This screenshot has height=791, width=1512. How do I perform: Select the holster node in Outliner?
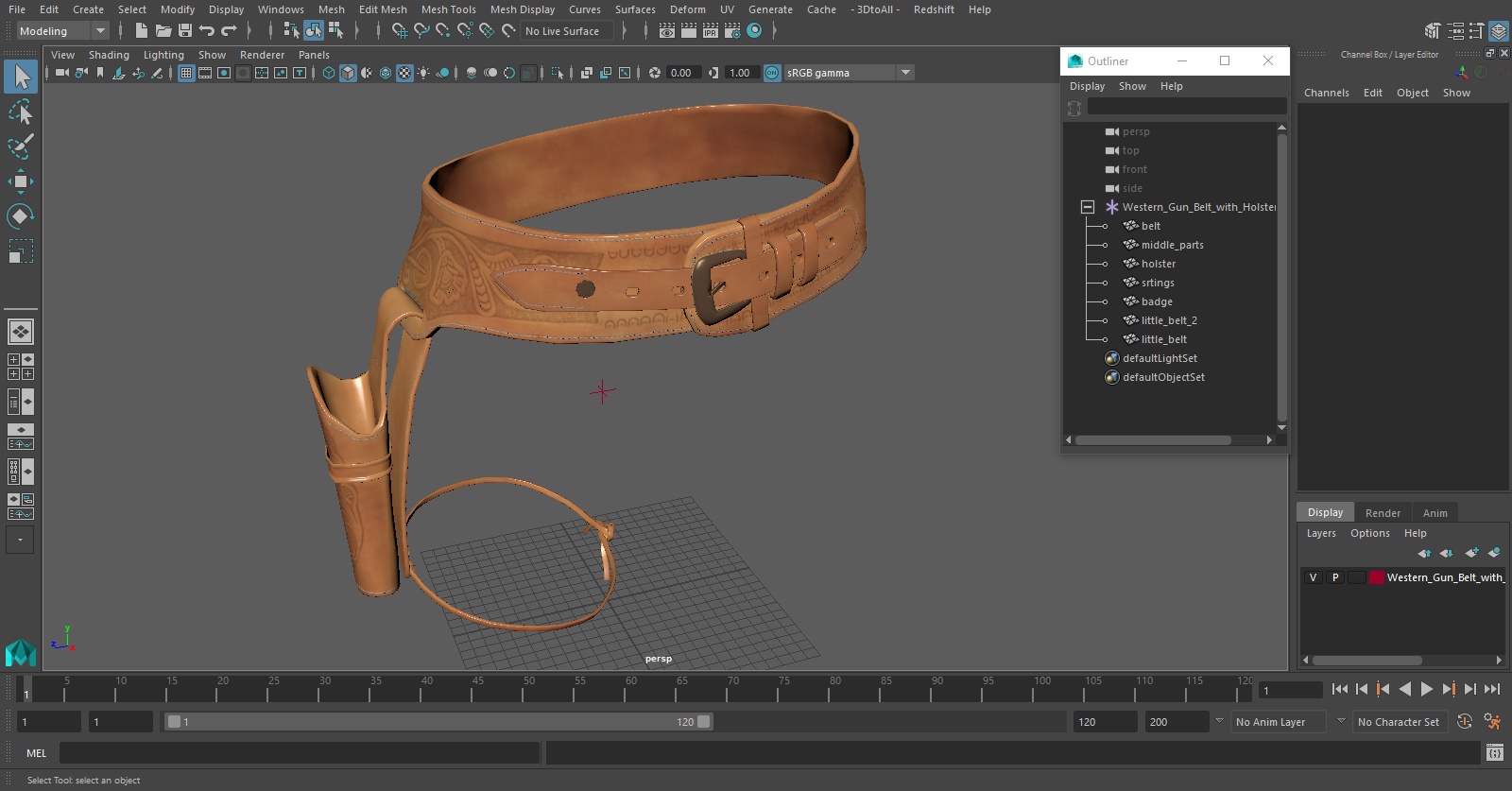1158,264
